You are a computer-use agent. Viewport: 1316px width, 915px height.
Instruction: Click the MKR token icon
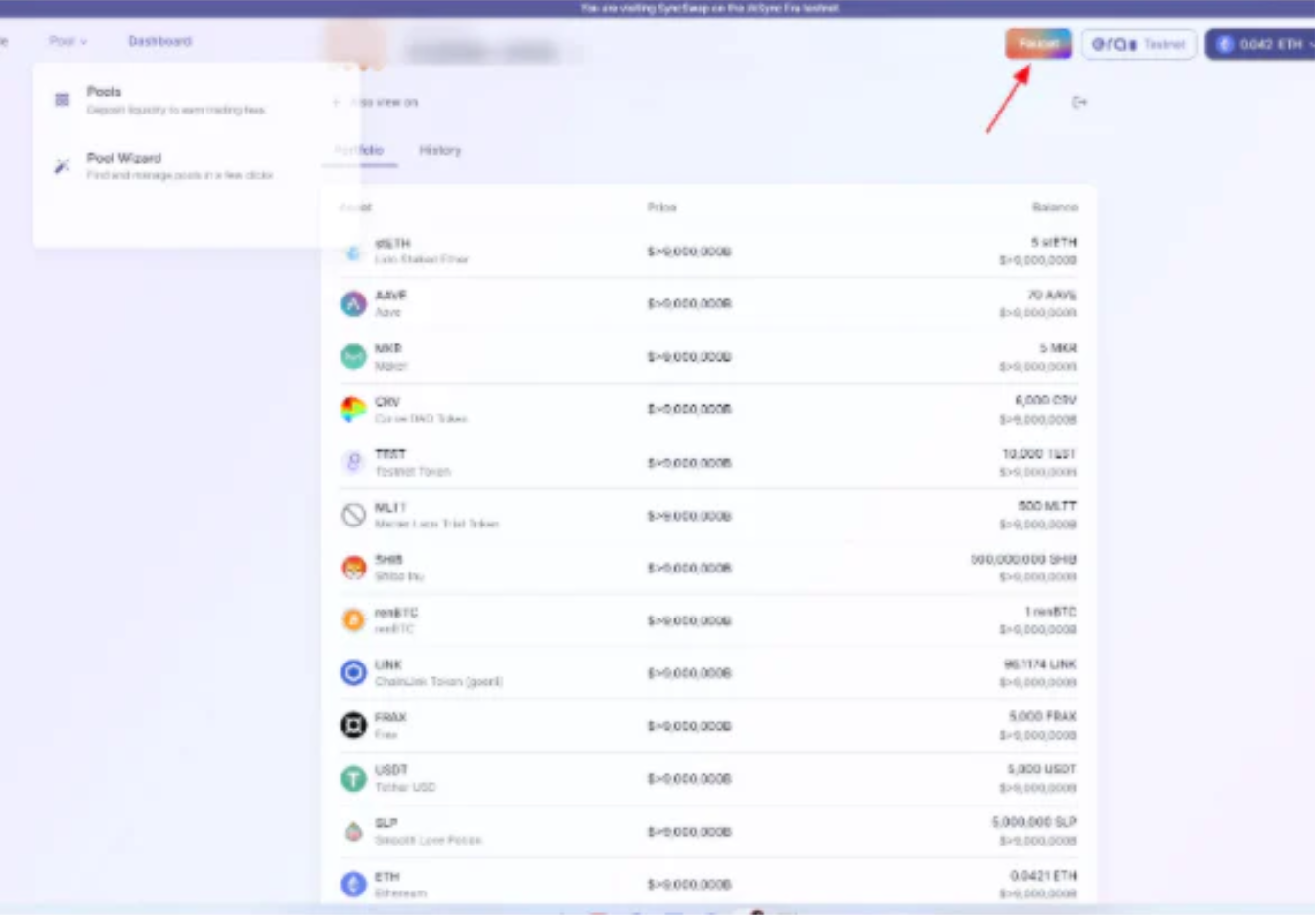click(x=353, y=356)
